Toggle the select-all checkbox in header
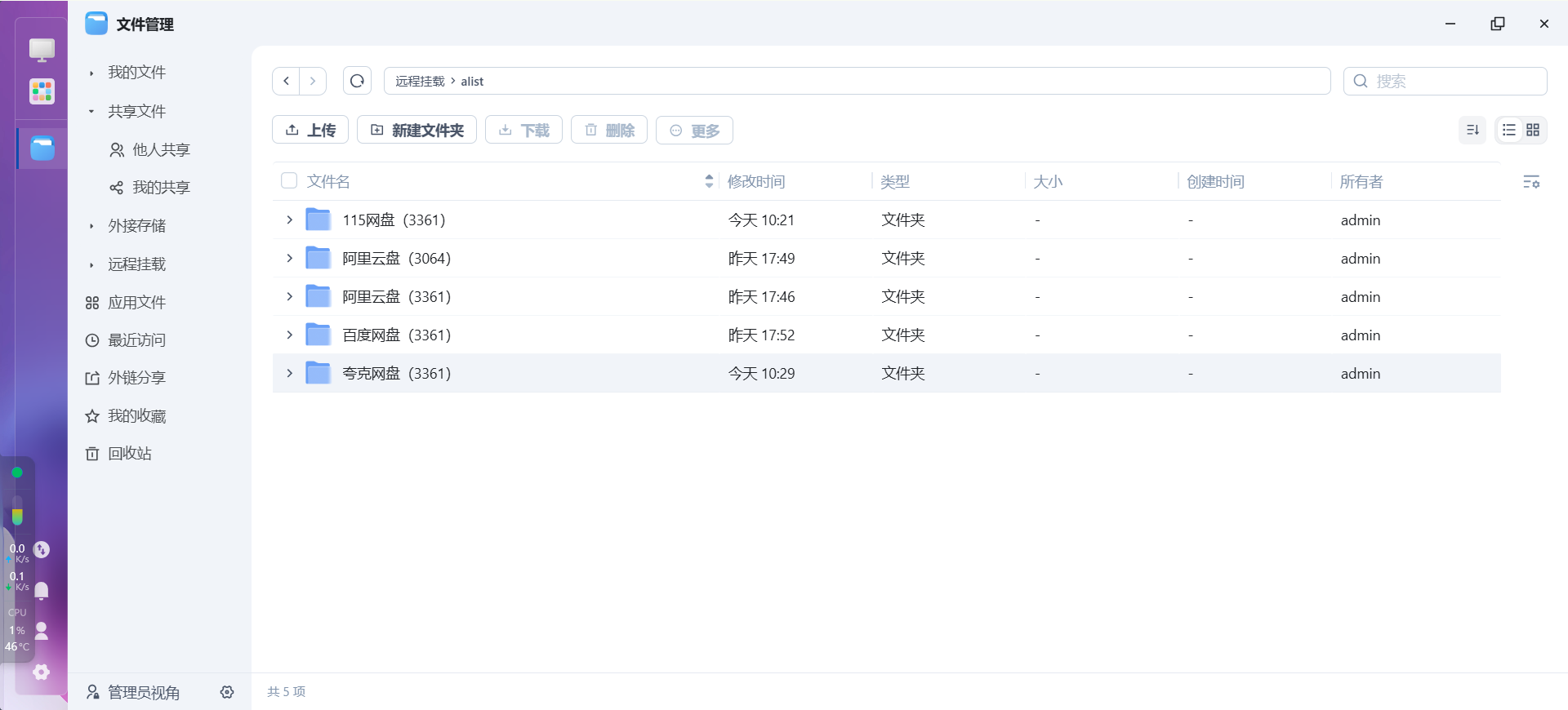The image size is (1568, 710). click(289, 180)
